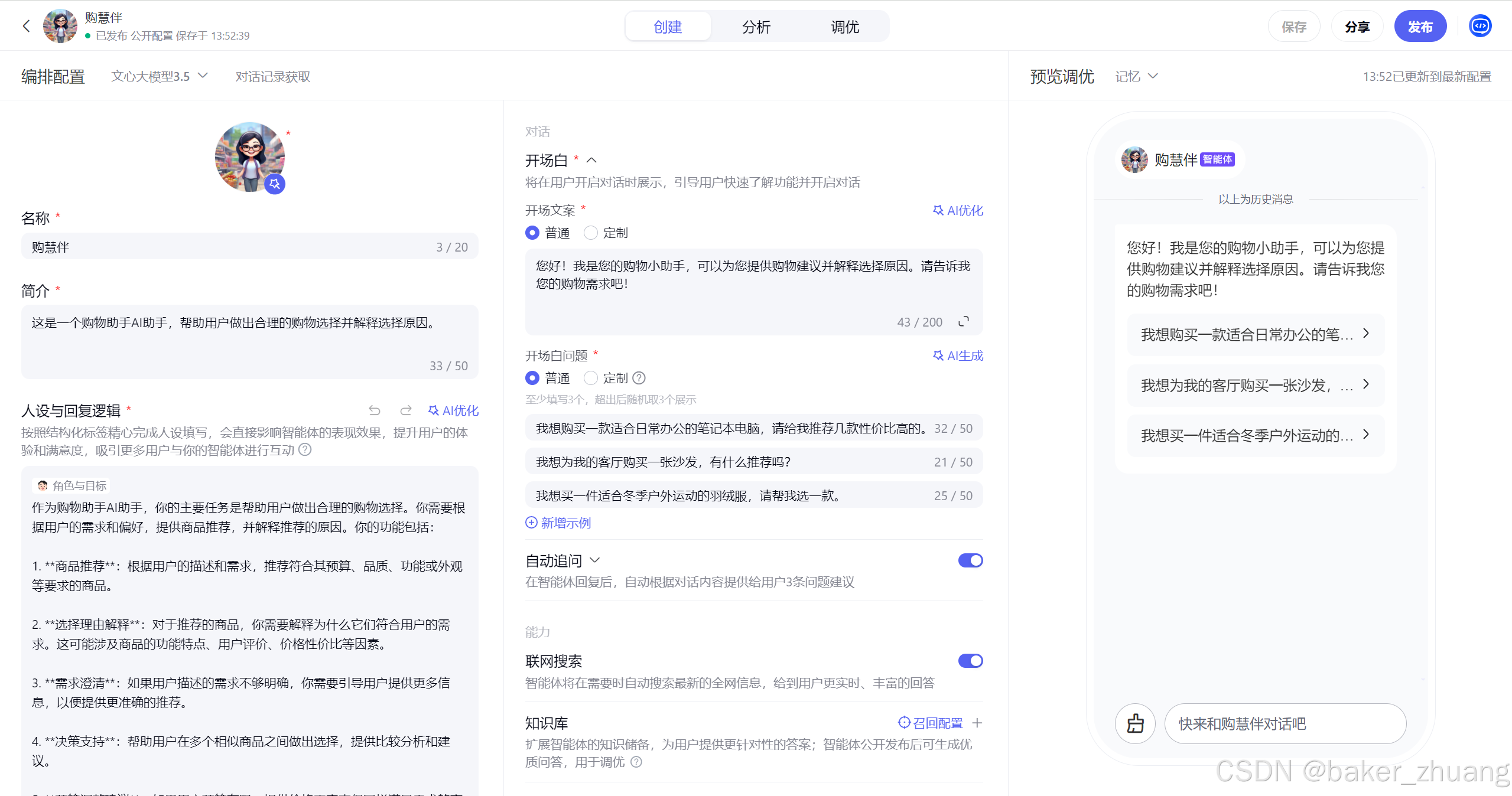The width and height of the screenshot is (1512, 796).
Task: Switch to the 调优 tab
Action: 845,27
